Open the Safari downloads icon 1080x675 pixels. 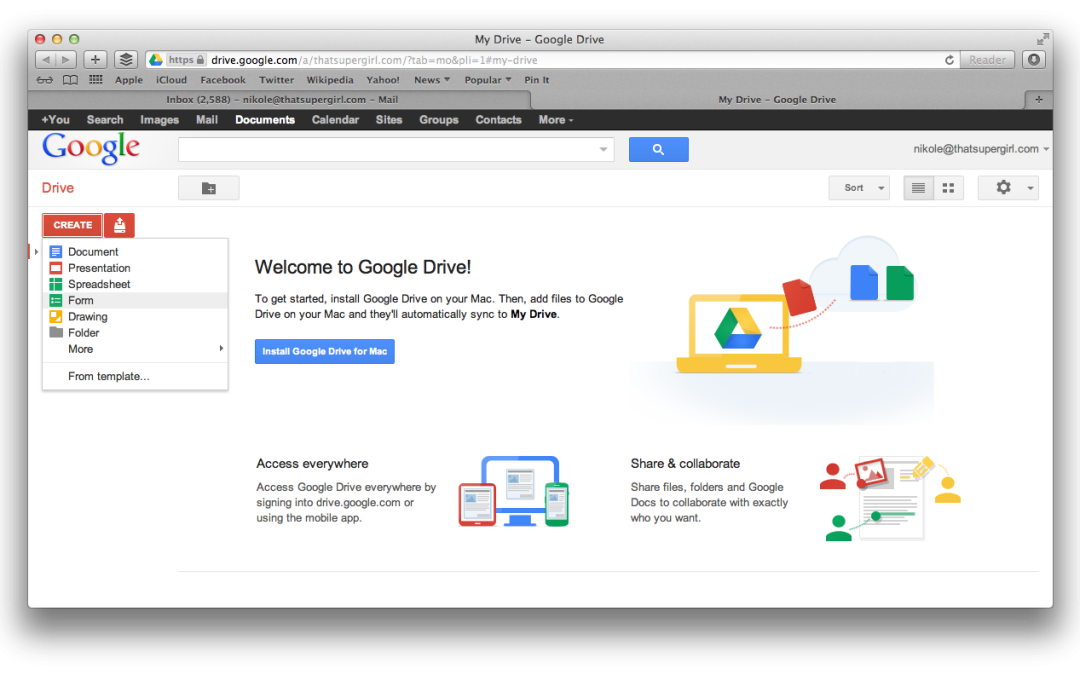click(x=1034, y=60)
